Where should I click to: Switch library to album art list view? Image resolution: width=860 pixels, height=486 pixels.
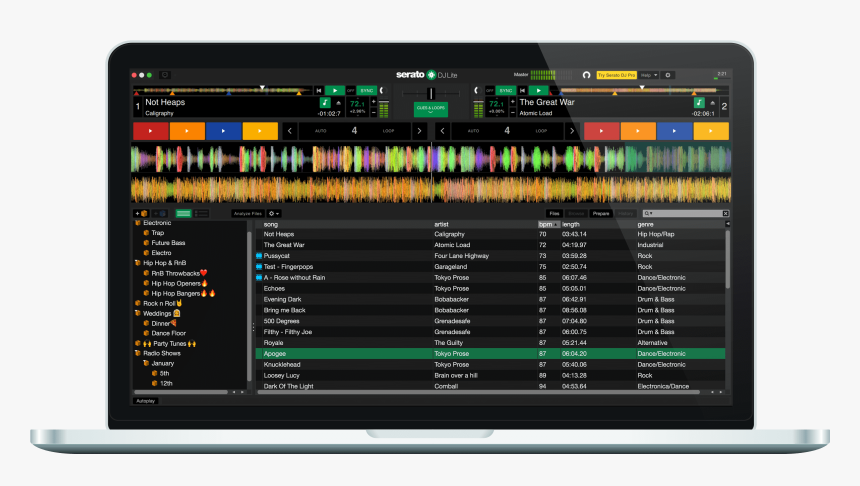201,213
